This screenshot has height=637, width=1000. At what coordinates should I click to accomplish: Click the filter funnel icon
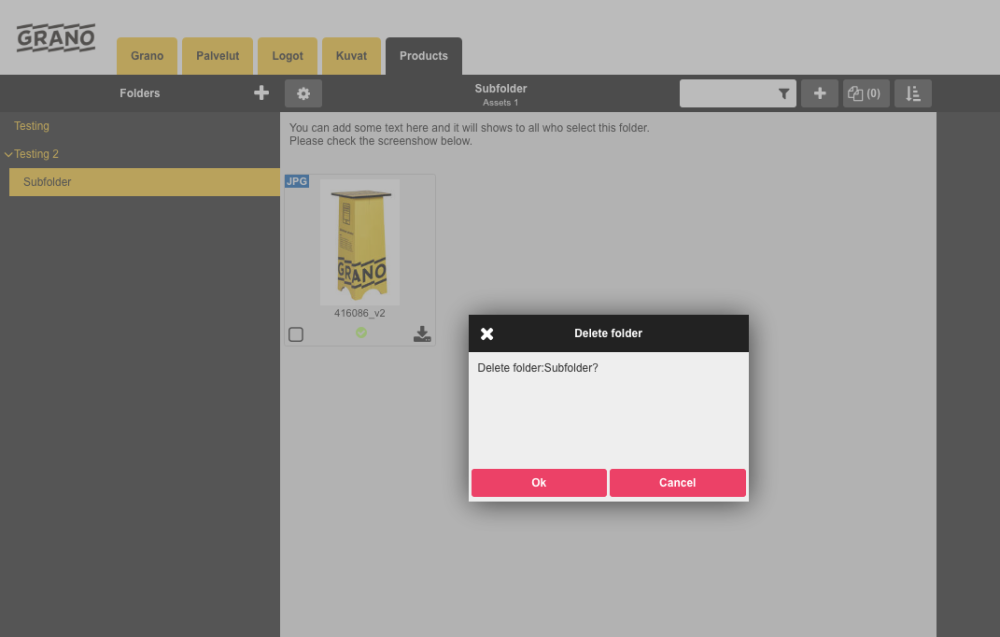(784, 94)
